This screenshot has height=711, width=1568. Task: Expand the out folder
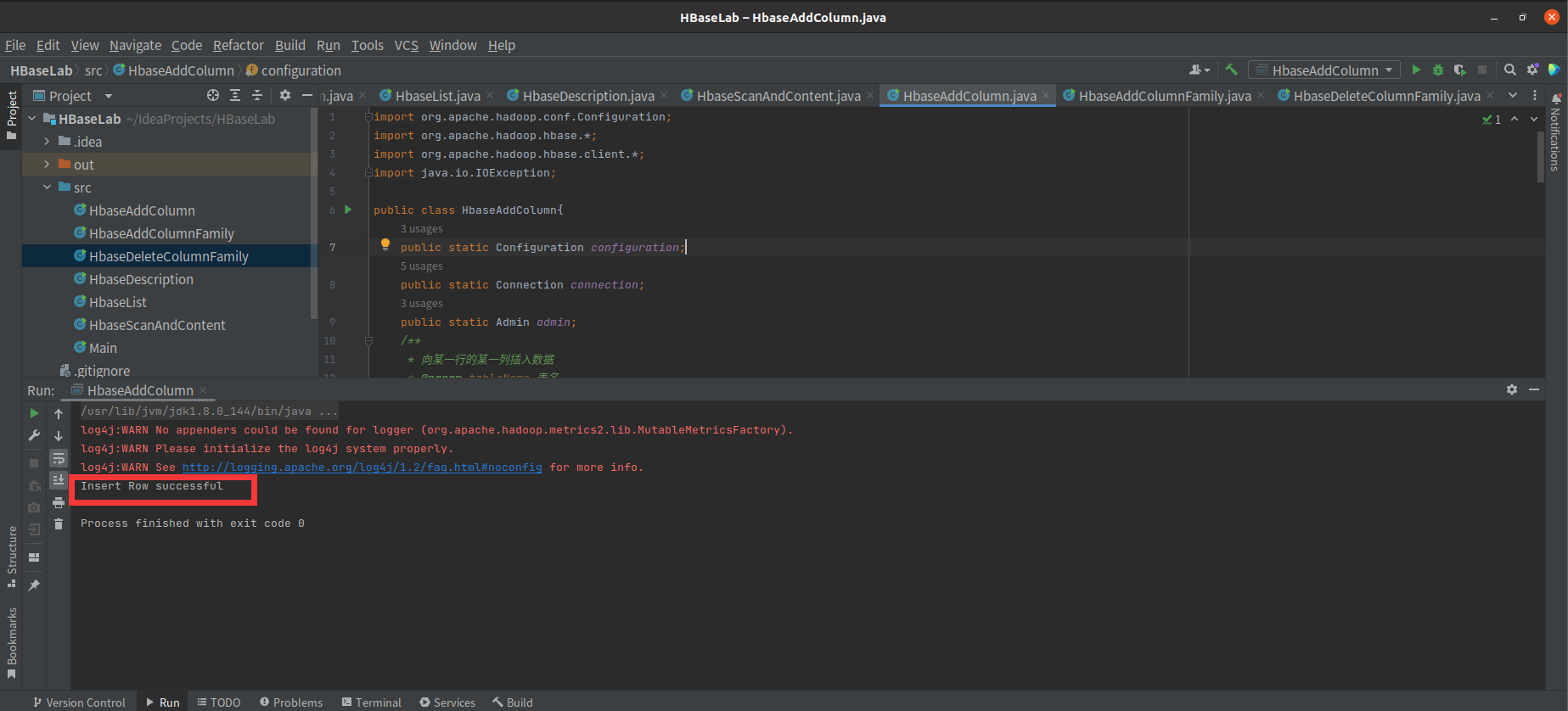tap(47, 165)
